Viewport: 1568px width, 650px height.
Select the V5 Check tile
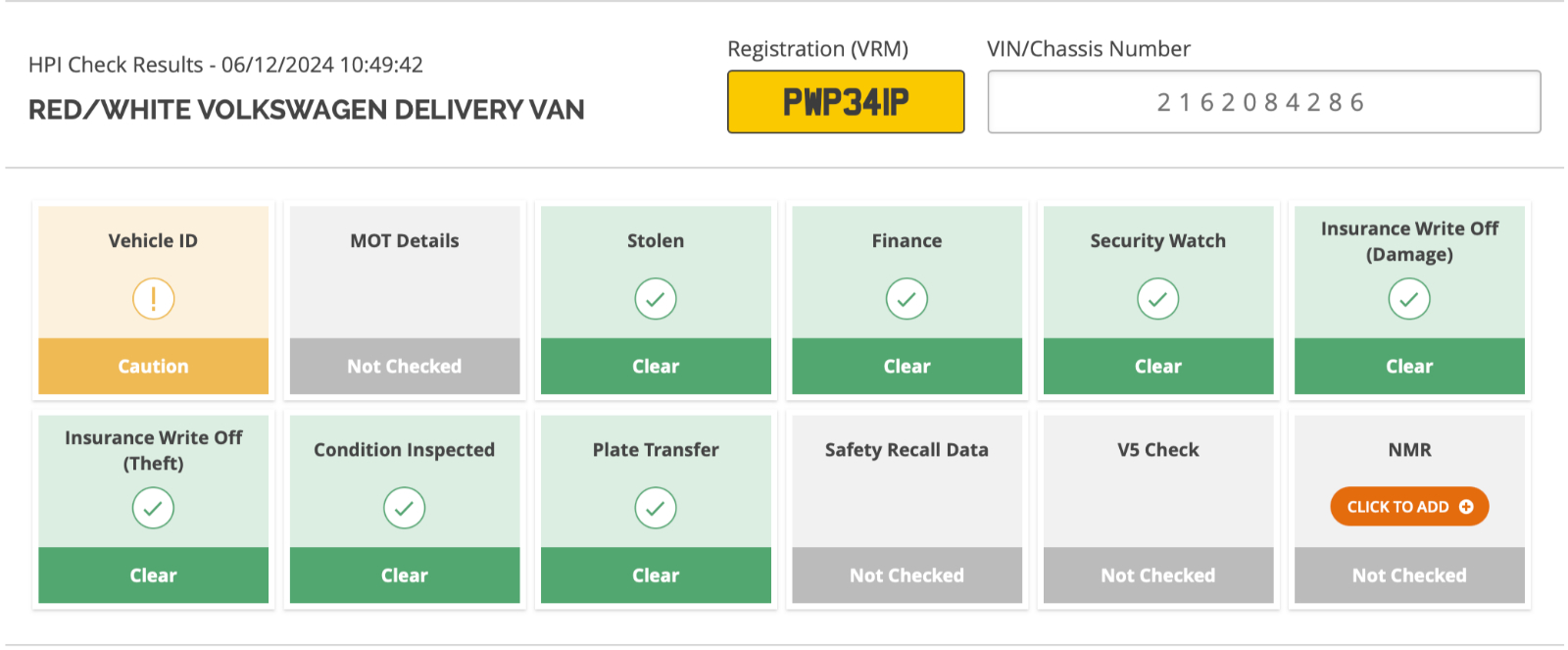(x=1157, y=509)
